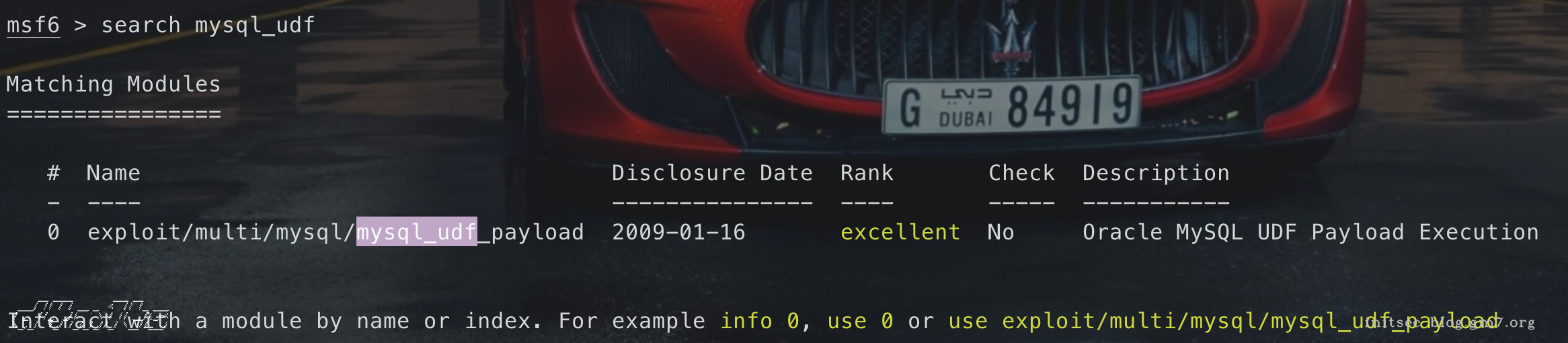Viewport: 1568px width, 343px height.
Task: Click the Rank column header
Action: click(867, 173)
